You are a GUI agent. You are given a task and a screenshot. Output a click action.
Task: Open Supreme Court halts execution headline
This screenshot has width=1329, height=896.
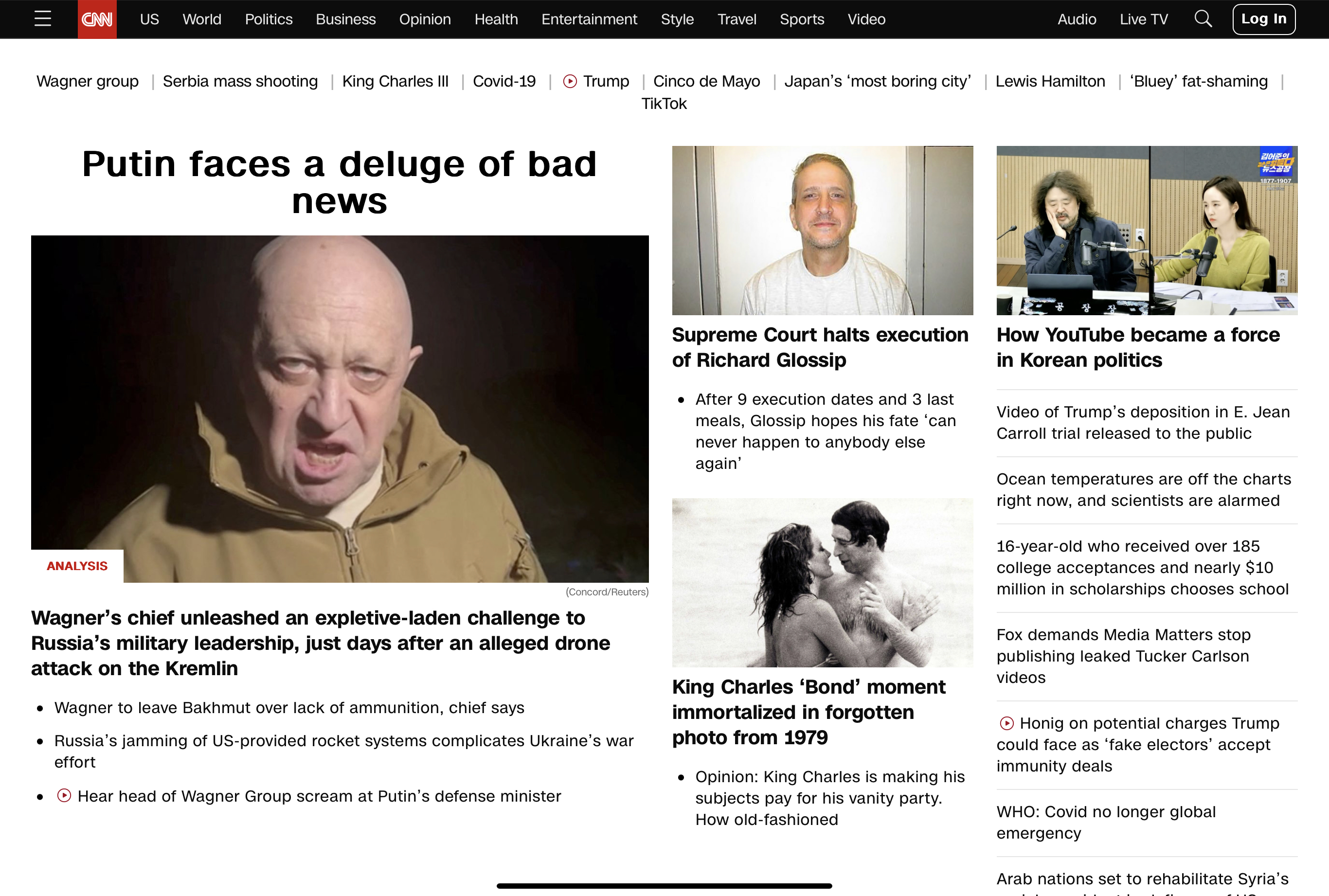(820, 347)
